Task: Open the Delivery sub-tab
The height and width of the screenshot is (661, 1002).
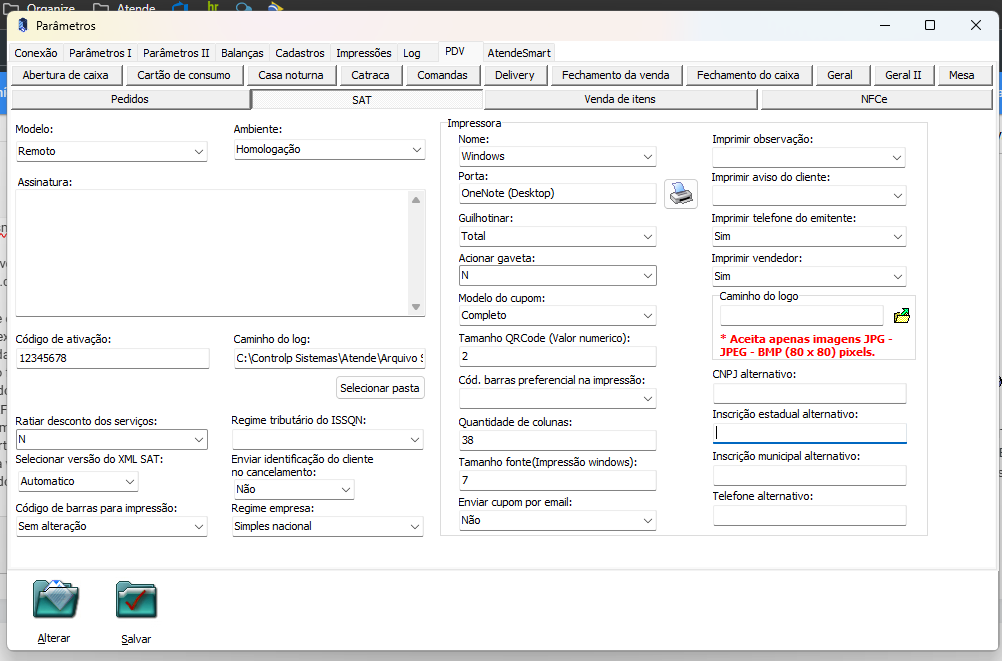Action: (x=514, y=75)
